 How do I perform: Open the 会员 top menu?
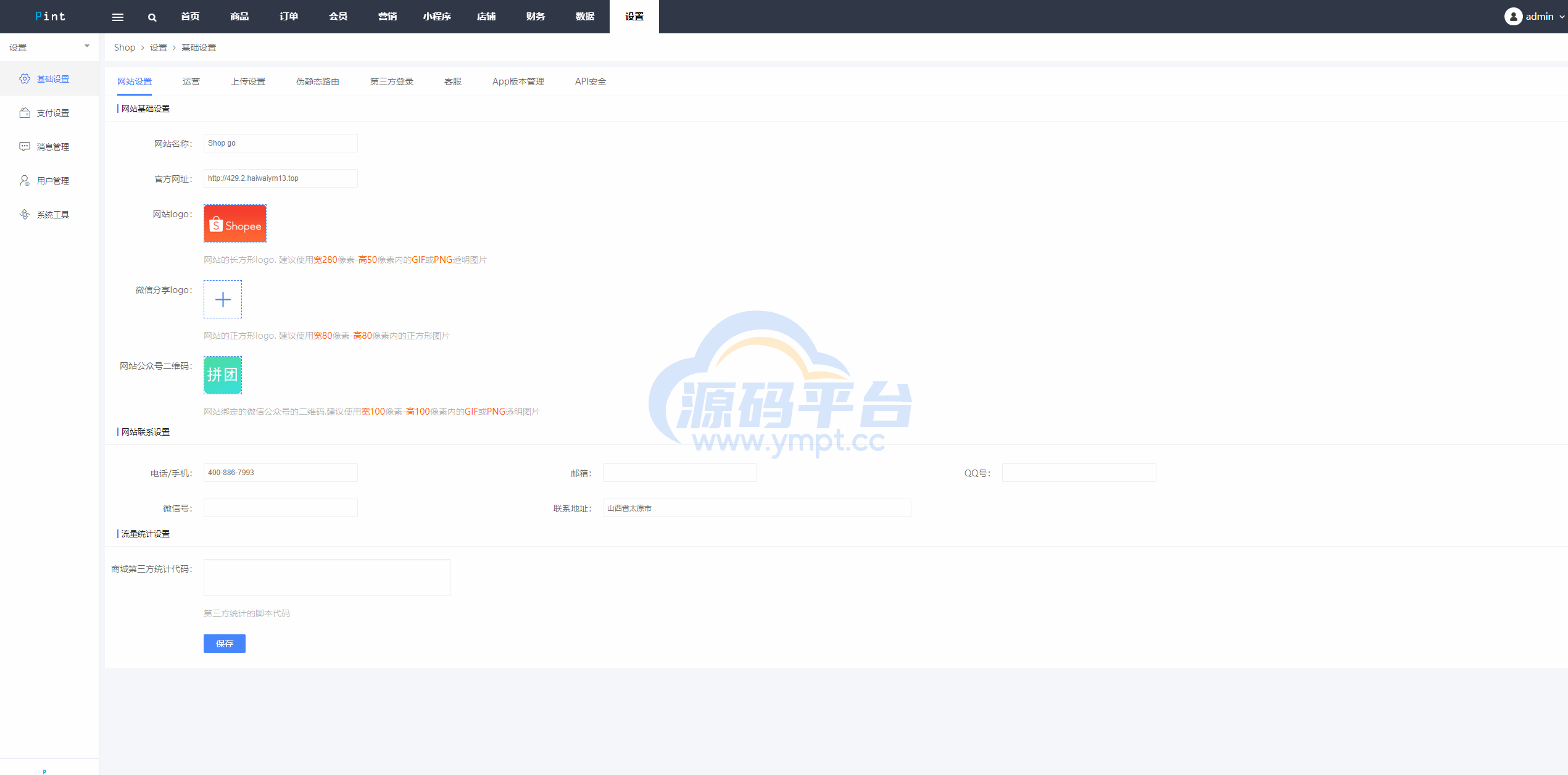tap(338, 17)
